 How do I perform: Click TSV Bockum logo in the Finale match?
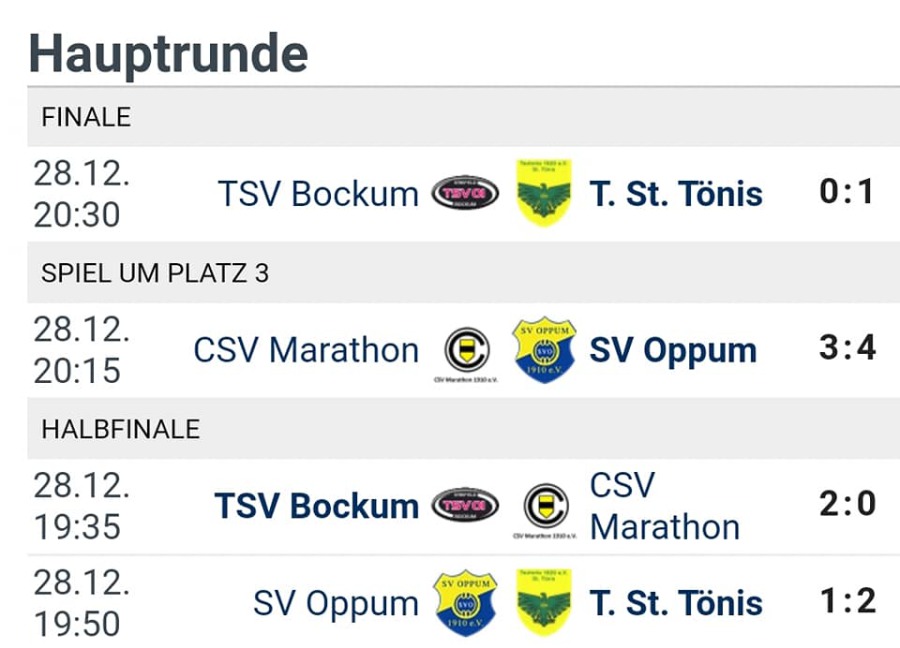[x=465, y=193]
